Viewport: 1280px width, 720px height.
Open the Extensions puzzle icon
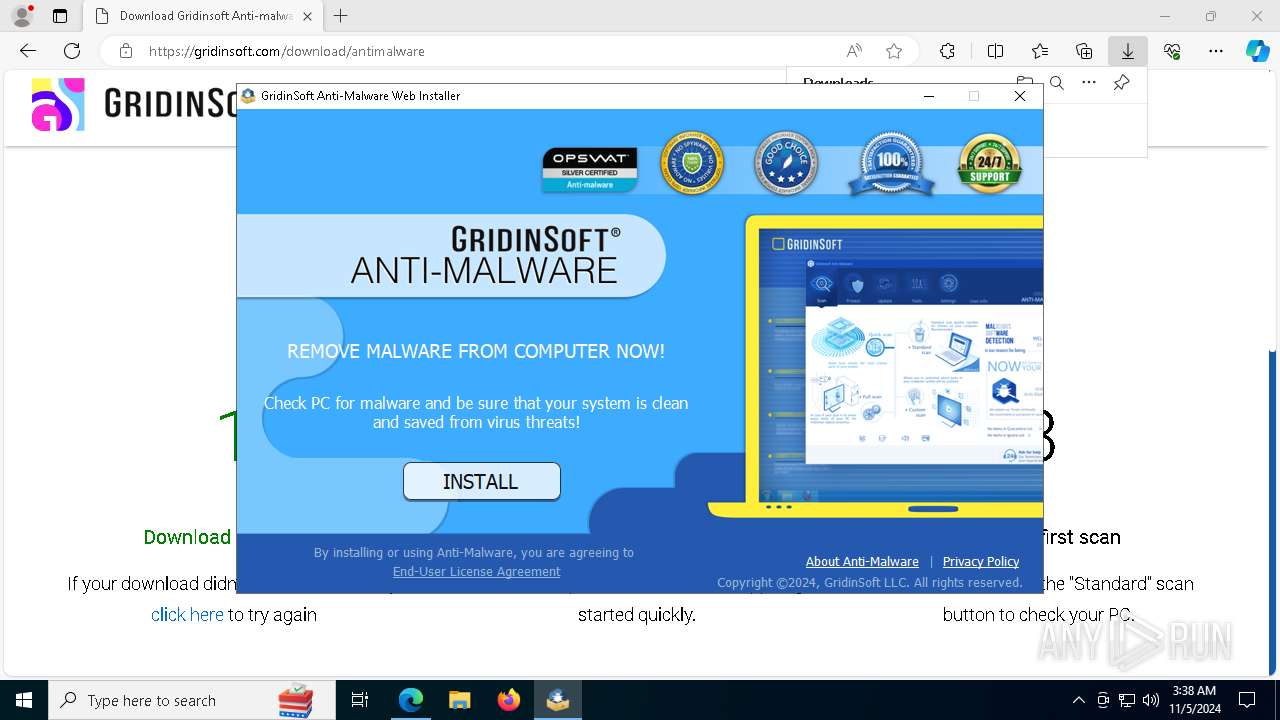[x=947, y=51]
